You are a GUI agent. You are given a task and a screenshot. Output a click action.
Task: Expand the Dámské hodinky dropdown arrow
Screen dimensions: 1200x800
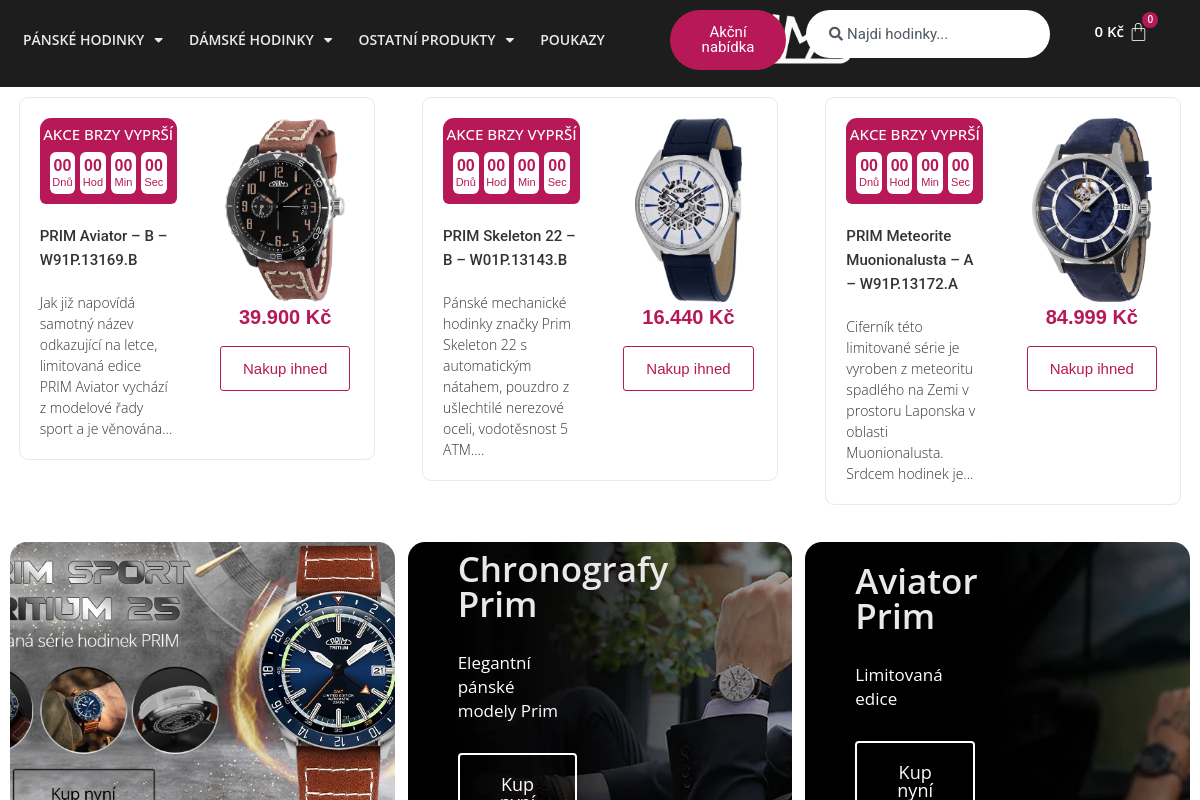click(x=327, y=40)
